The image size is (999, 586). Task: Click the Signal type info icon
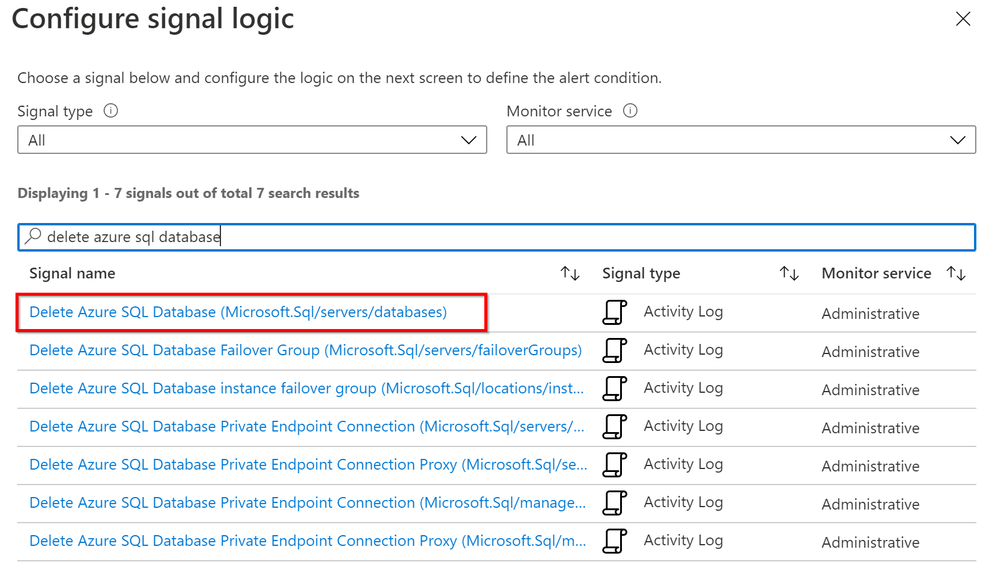pos(111,111)
